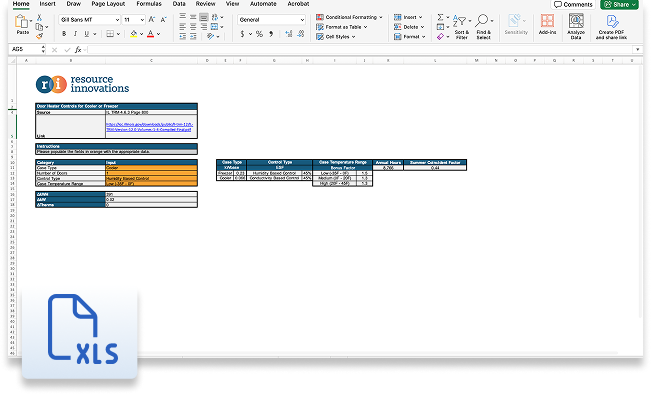Screen dimensions: 652x395
Task: Toggle Underline formatting
Action: click(86, 34)
